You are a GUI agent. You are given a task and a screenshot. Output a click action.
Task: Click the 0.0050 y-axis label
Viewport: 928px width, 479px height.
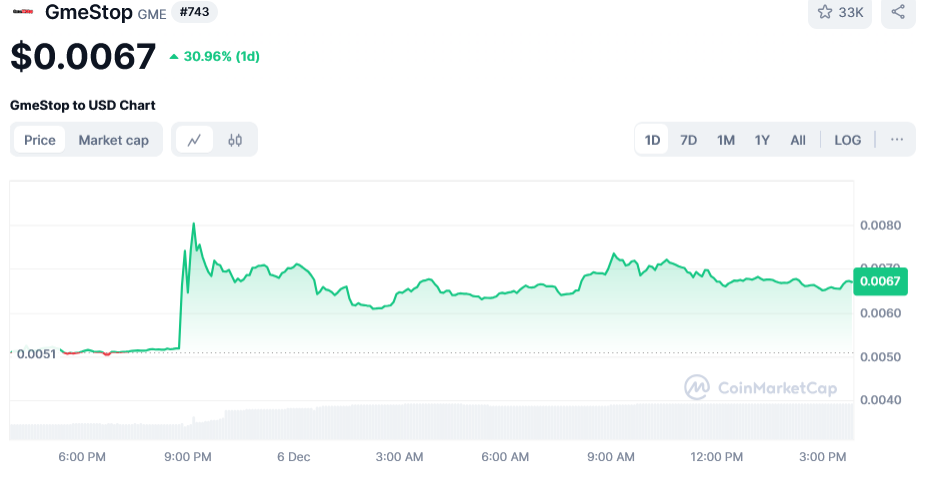pos(881,357)
